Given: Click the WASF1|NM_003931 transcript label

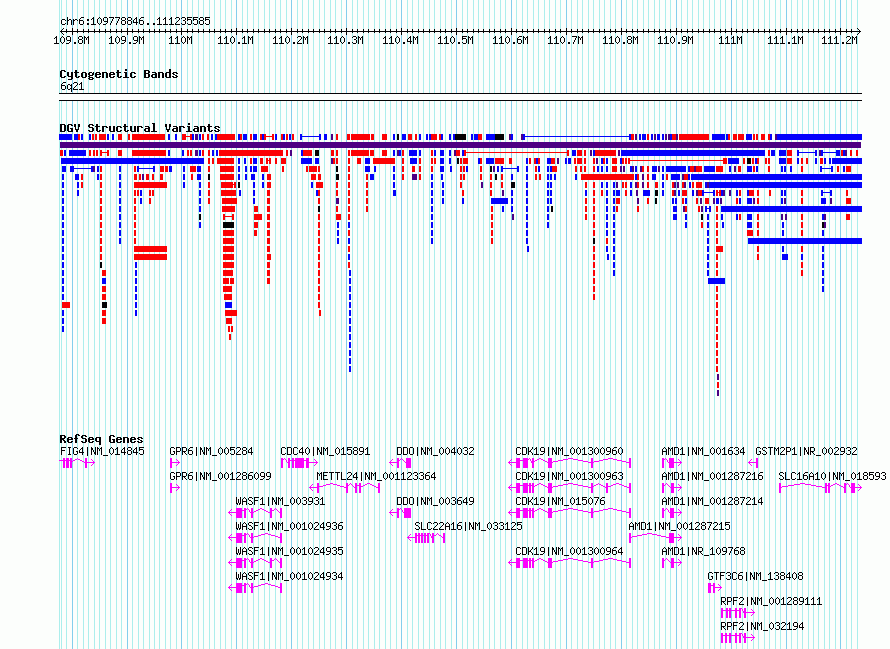Looking at the screenshot, I should [280, 501].
